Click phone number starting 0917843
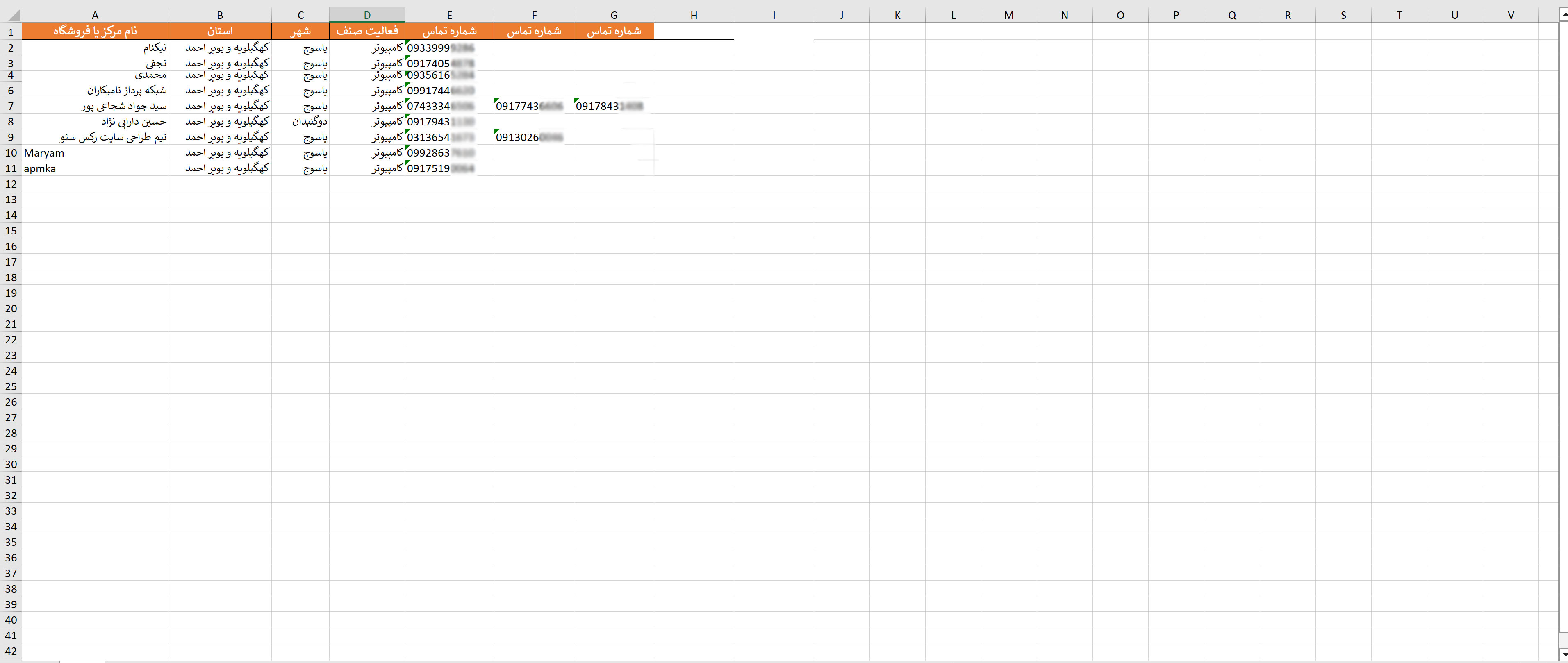 point(614,106)
